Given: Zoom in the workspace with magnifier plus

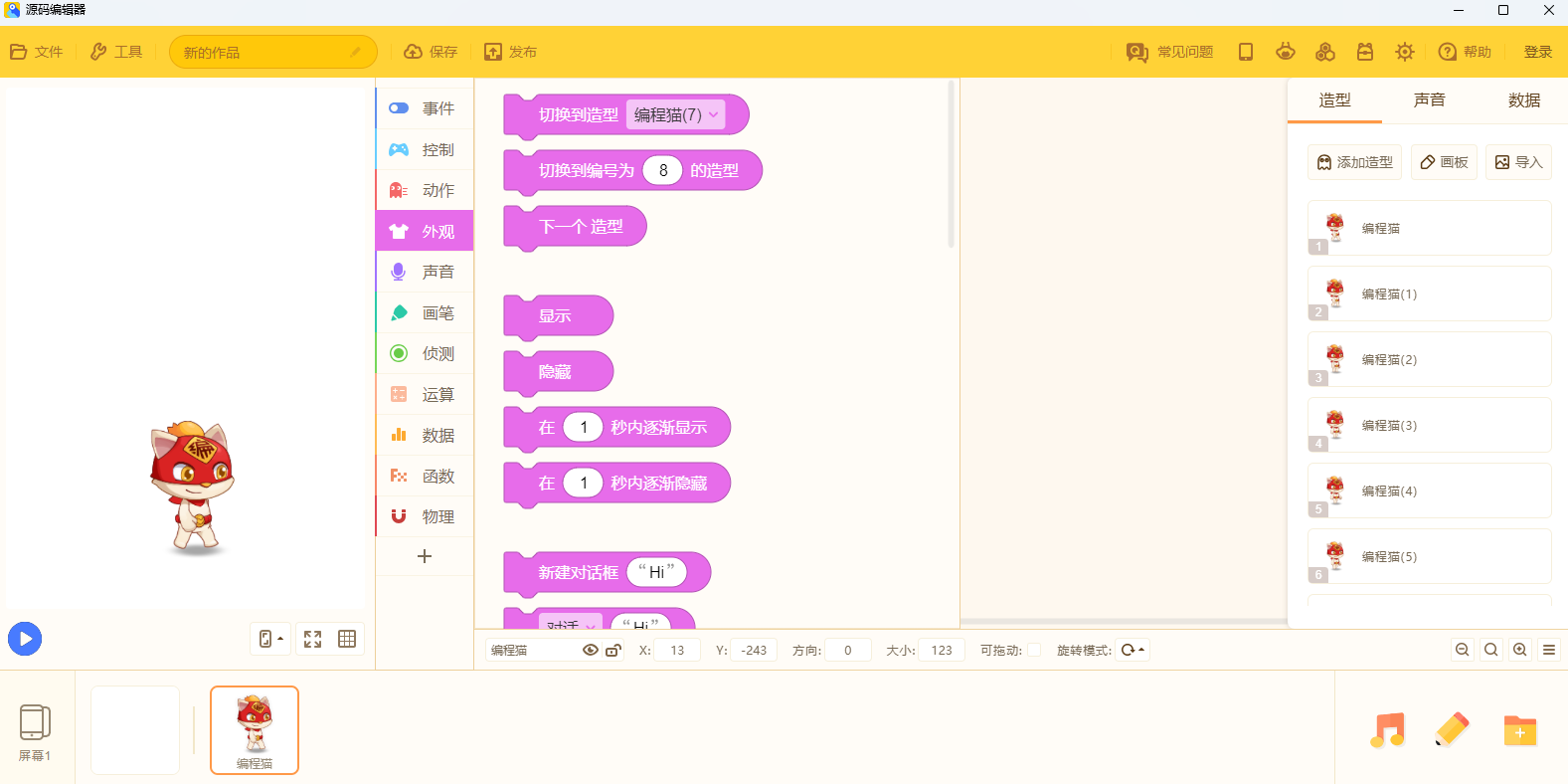Looking at the screenshot, I should point(1520,650).
